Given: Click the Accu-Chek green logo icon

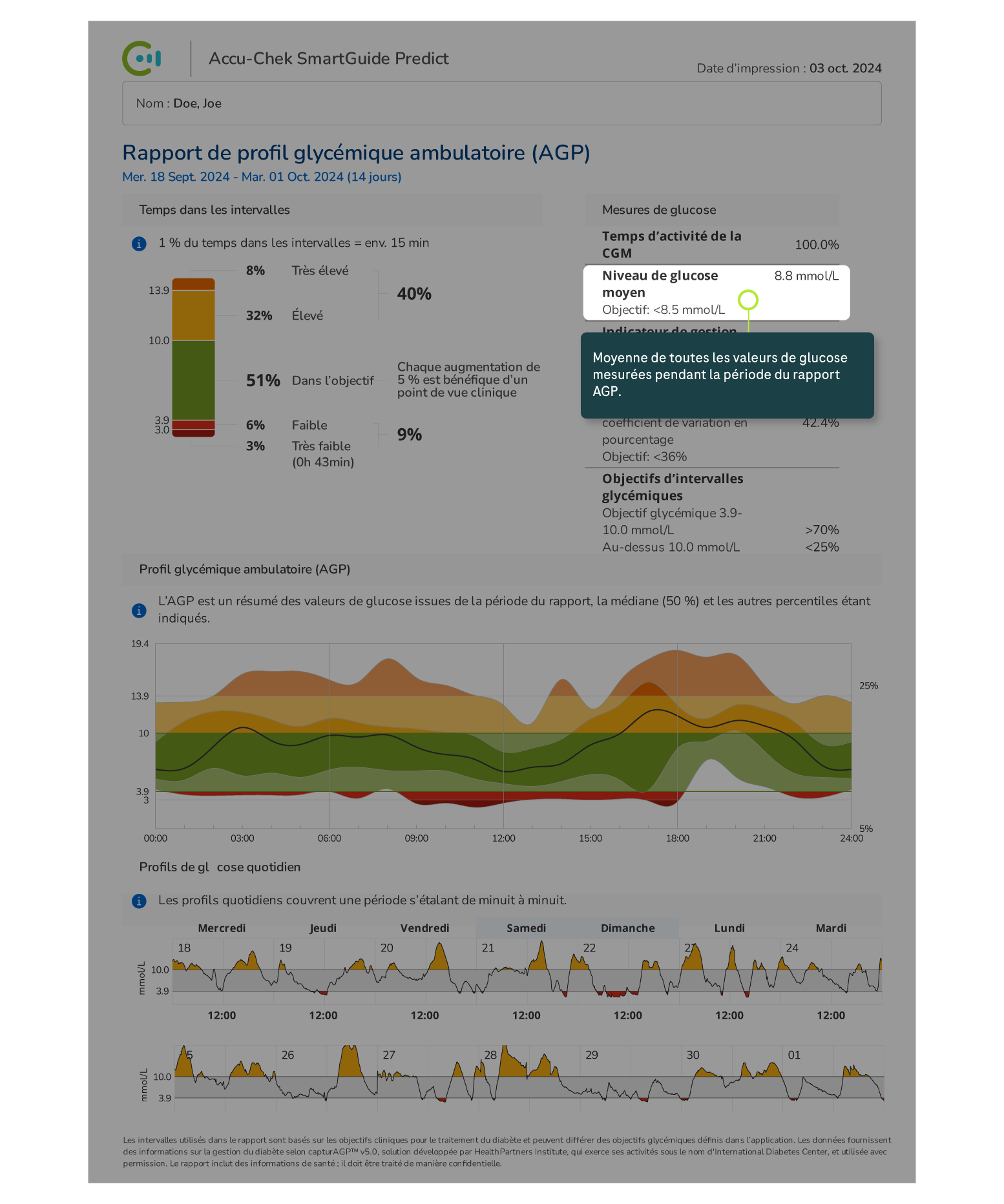Looking at the screenshot, I should pyautogui.click(x=141, y=58).
